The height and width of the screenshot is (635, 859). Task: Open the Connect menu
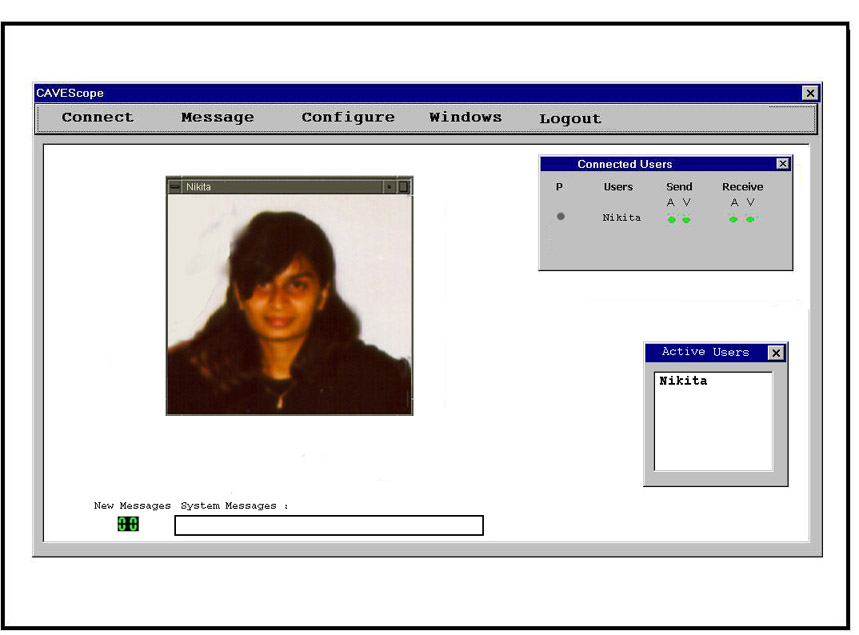[x=98, y=117]
